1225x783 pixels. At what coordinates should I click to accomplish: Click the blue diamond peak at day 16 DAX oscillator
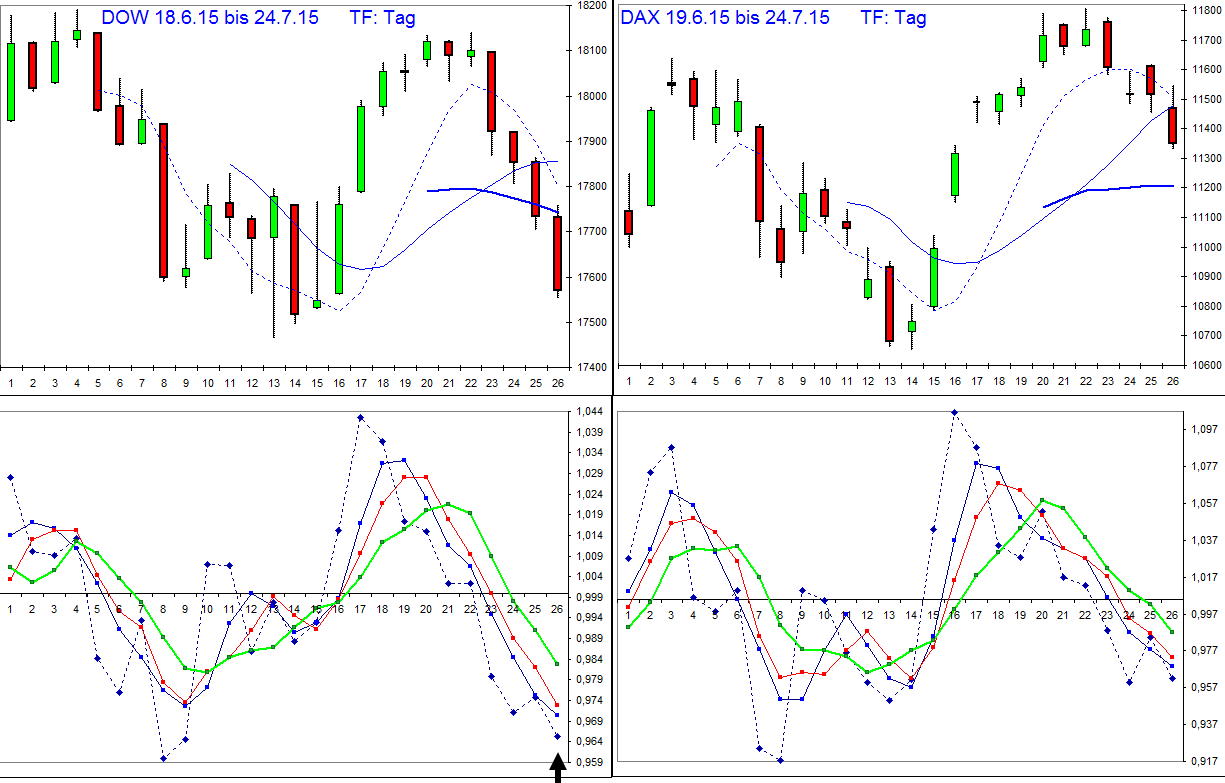(x=956, y=410)
